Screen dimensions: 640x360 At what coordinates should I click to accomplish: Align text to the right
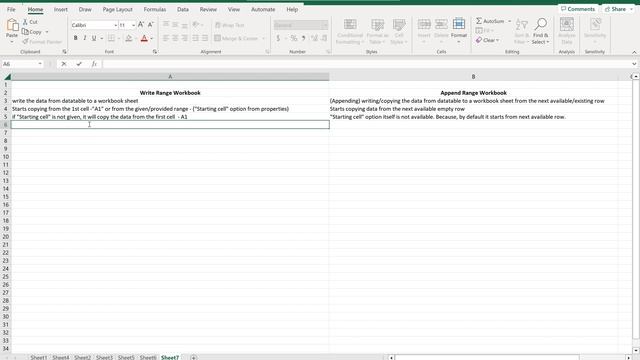point(184,38)
